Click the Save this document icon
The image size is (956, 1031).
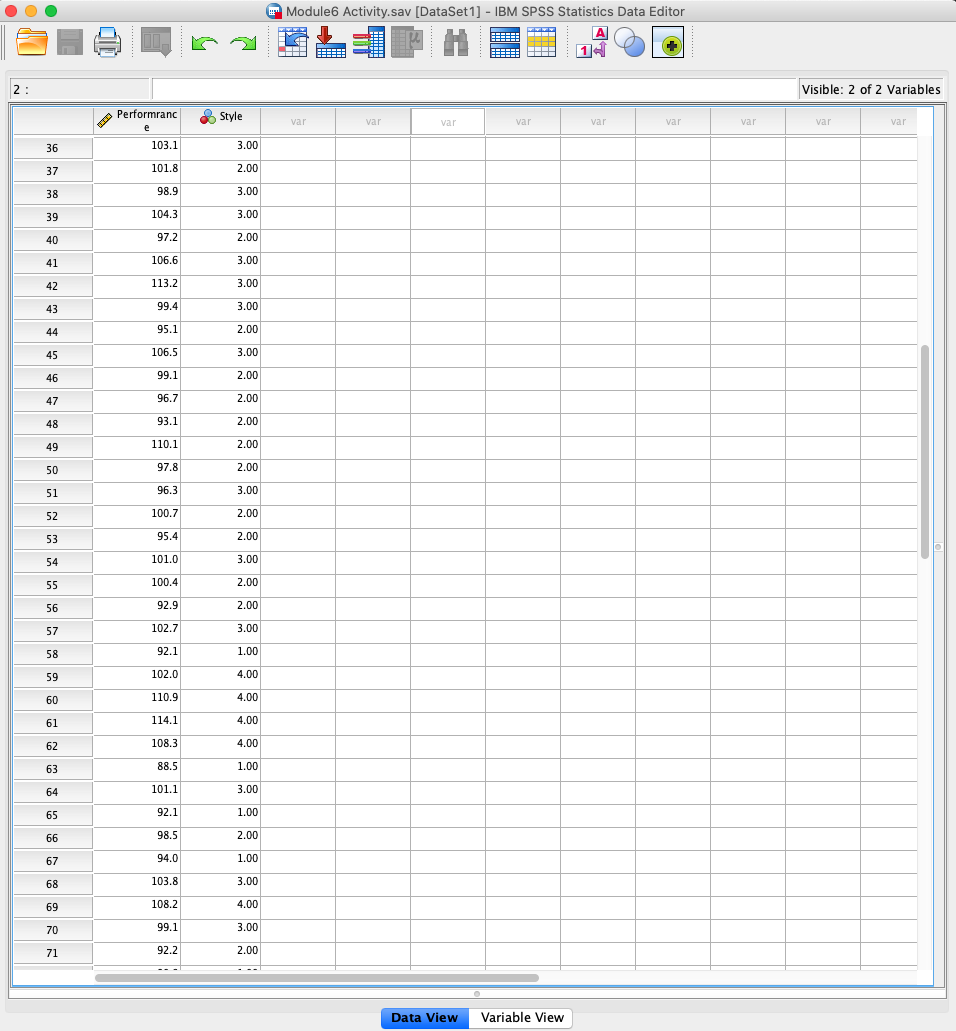click(x=69, y=42)
